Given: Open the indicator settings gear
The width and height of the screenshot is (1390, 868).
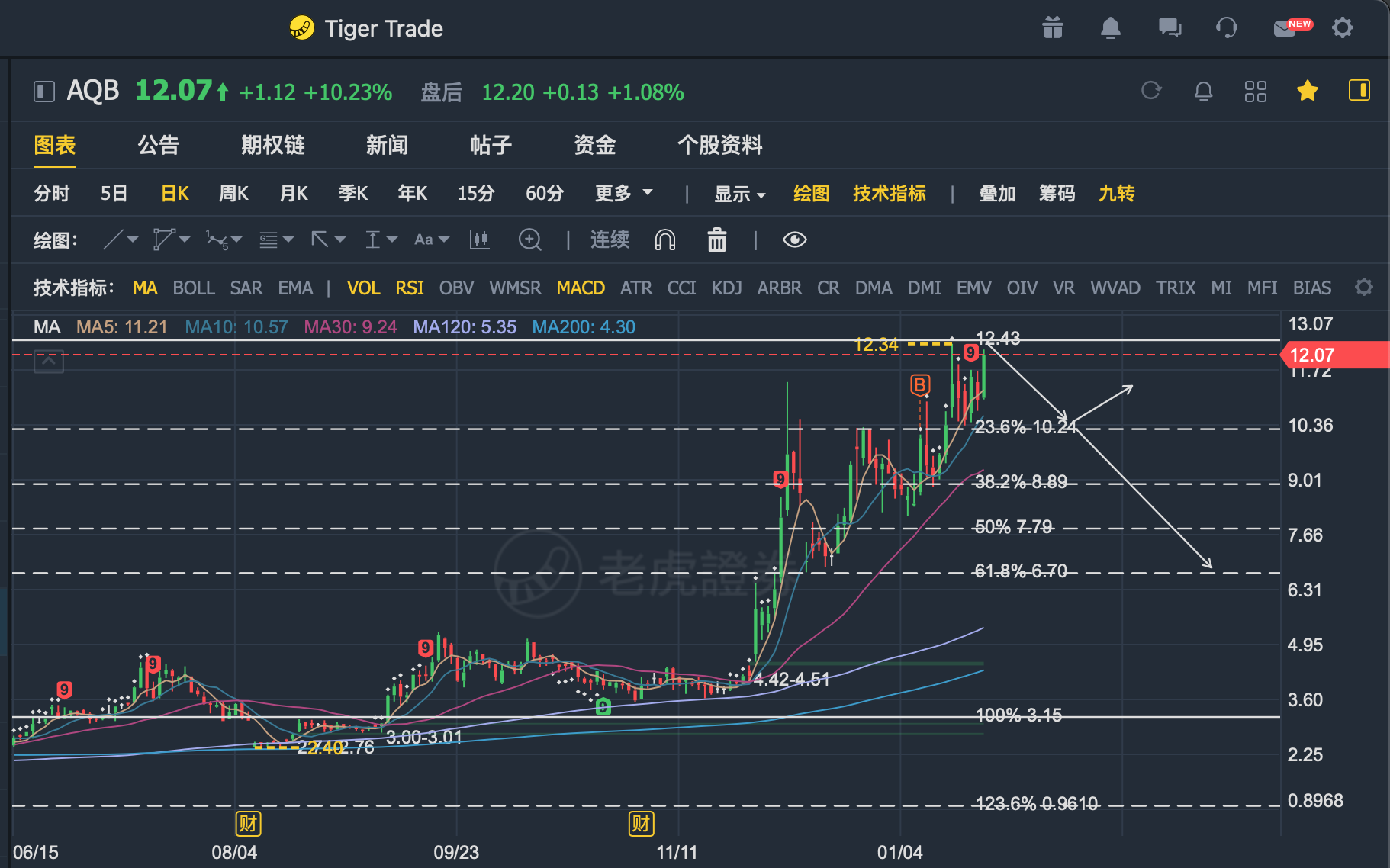Looking at the screenshot, I should [x=1363, y=288].
